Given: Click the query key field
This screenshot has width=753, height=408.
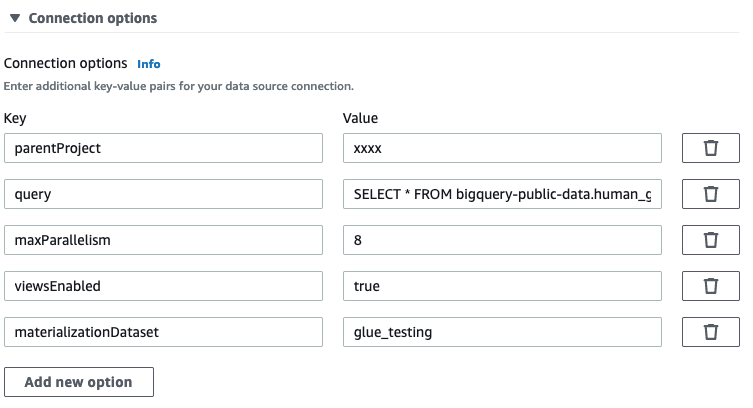Looking at the screenshot, I should (163, 194).
